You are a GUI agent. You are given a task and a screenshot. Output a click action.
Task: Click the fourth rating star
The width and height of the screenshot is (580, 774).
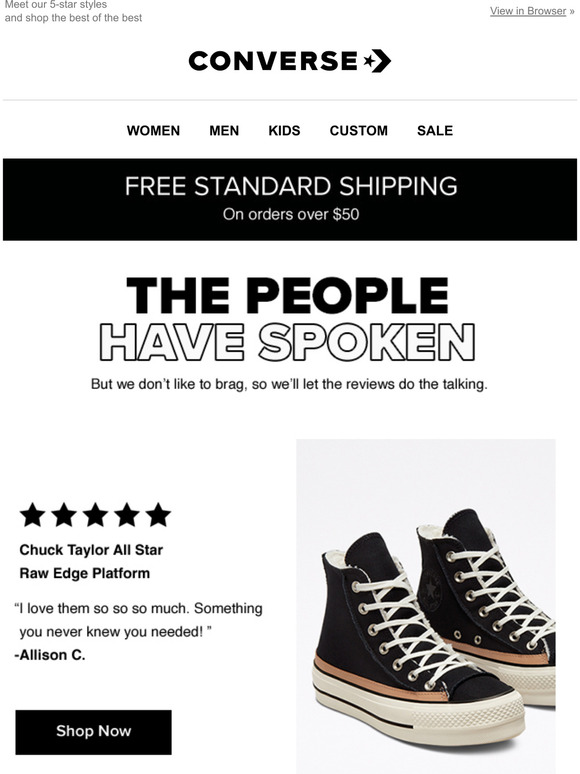tap(127, 515)
